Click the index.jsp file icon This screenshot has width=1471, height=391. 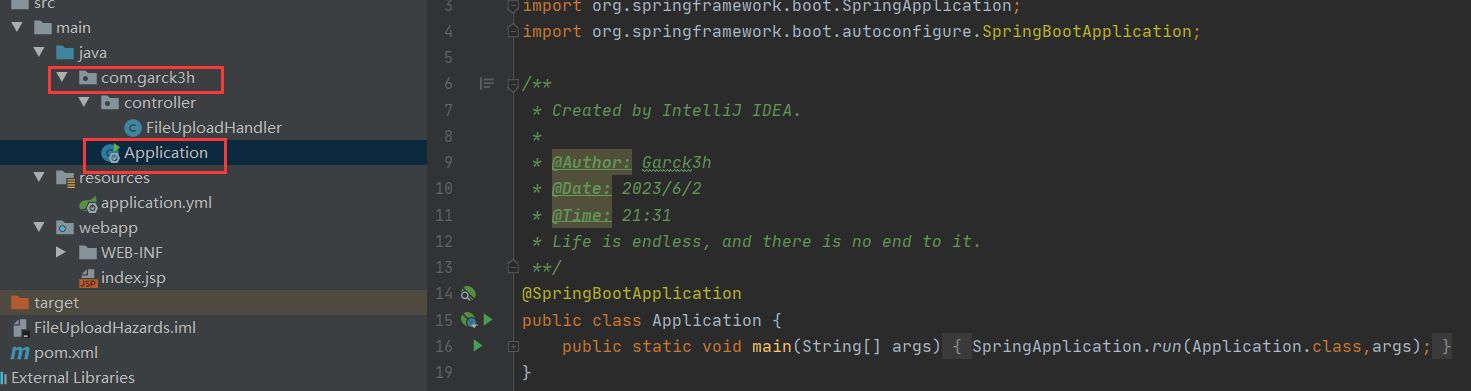pos(88,278)
